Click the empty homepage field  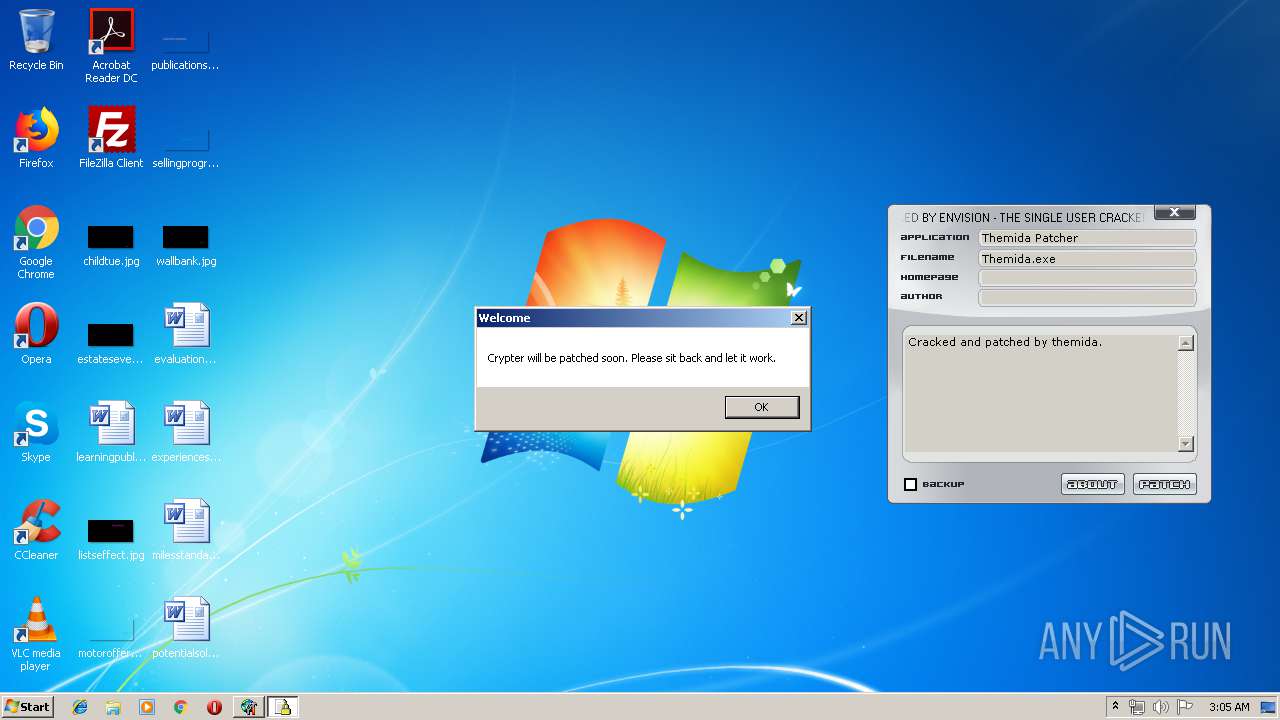(1087, 278)
